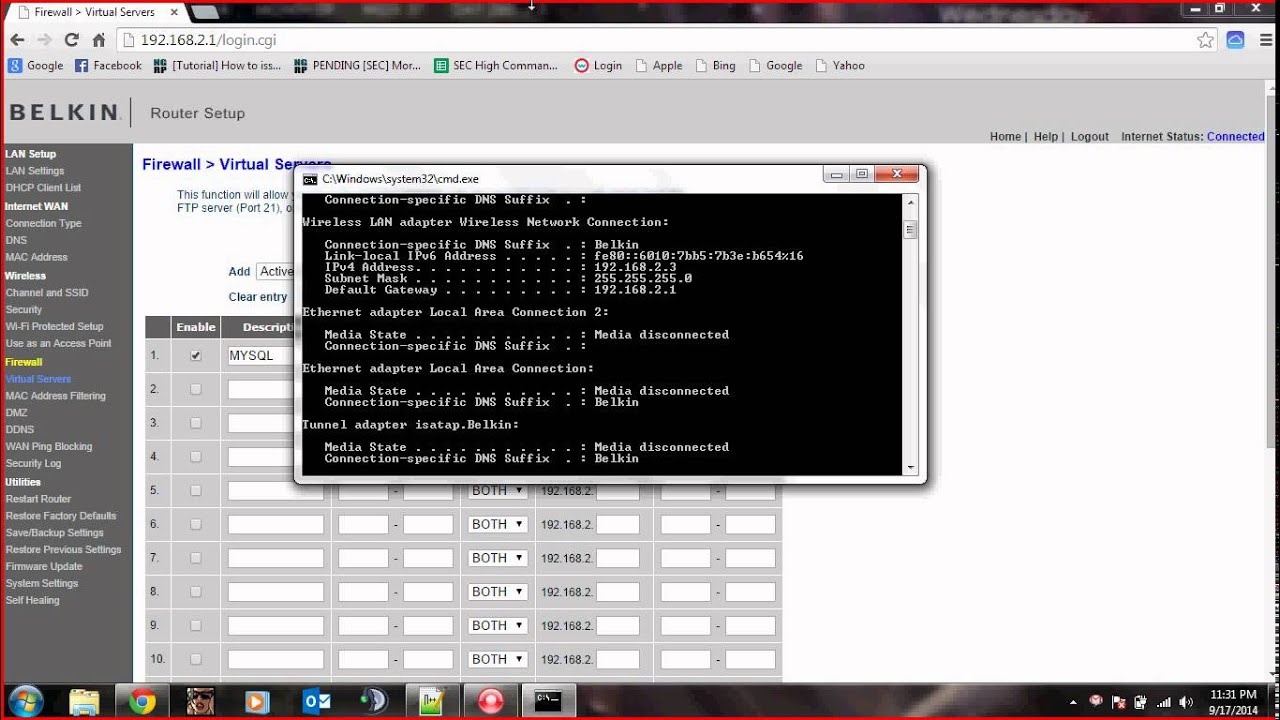The height and width of the screenshot is (720, 1280).
Task: Reload the router page
Action: pos(71,40)
